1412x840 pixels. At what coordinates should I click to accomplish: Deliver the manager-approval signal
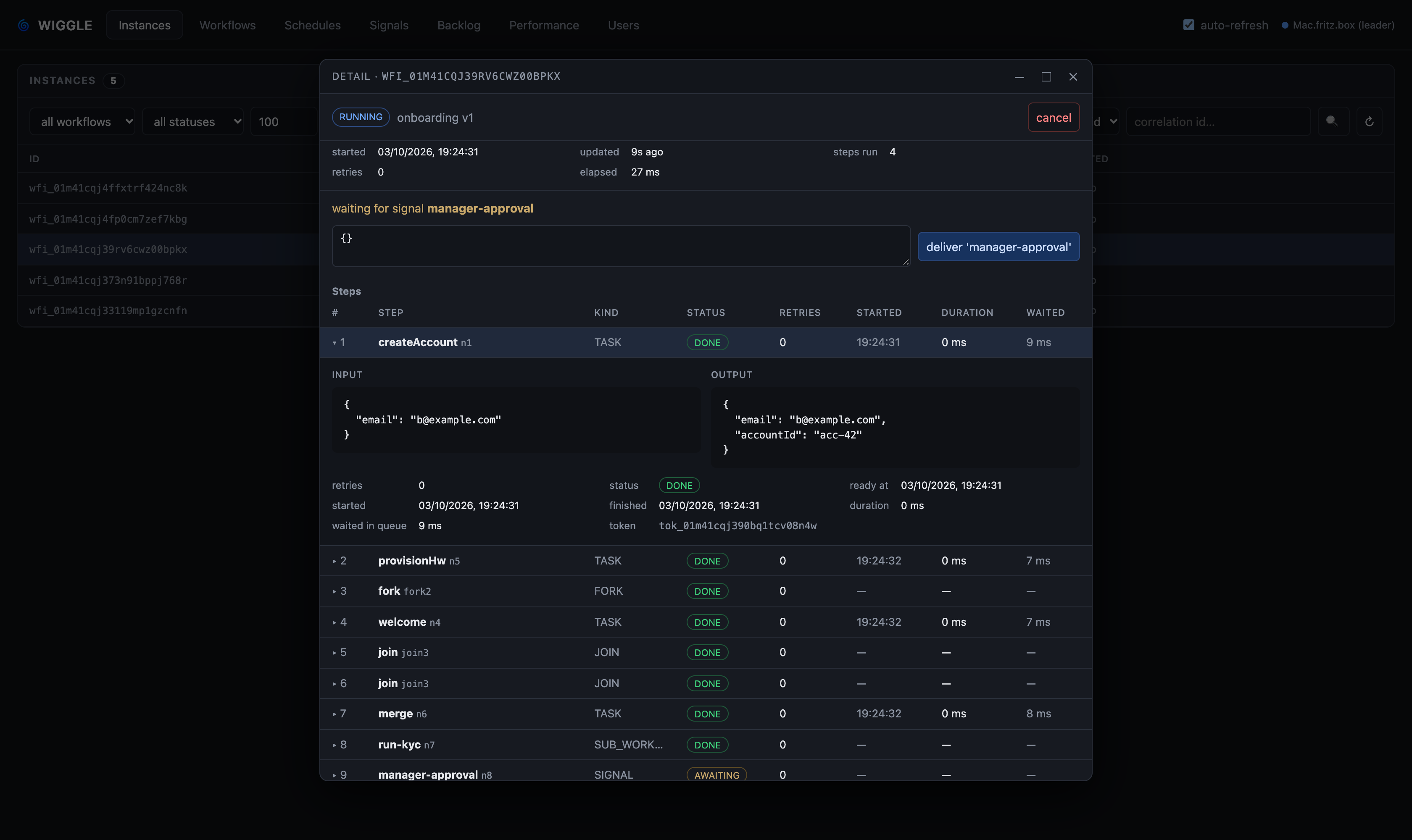tap(998, 247)
